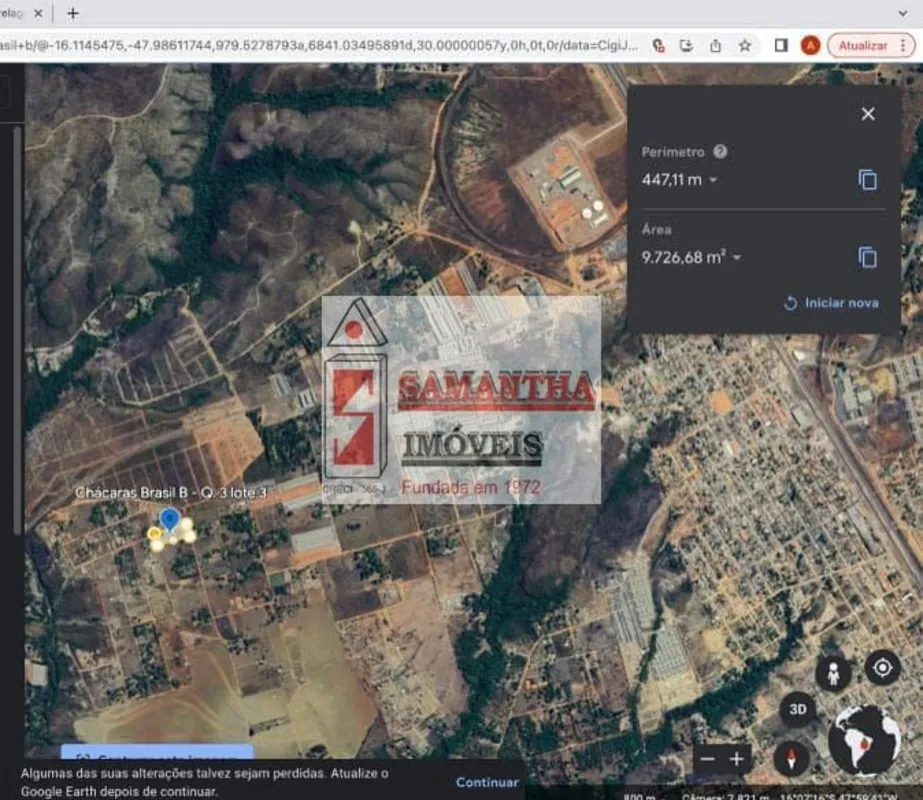Expand the perimeter unit dropdown

713,180
